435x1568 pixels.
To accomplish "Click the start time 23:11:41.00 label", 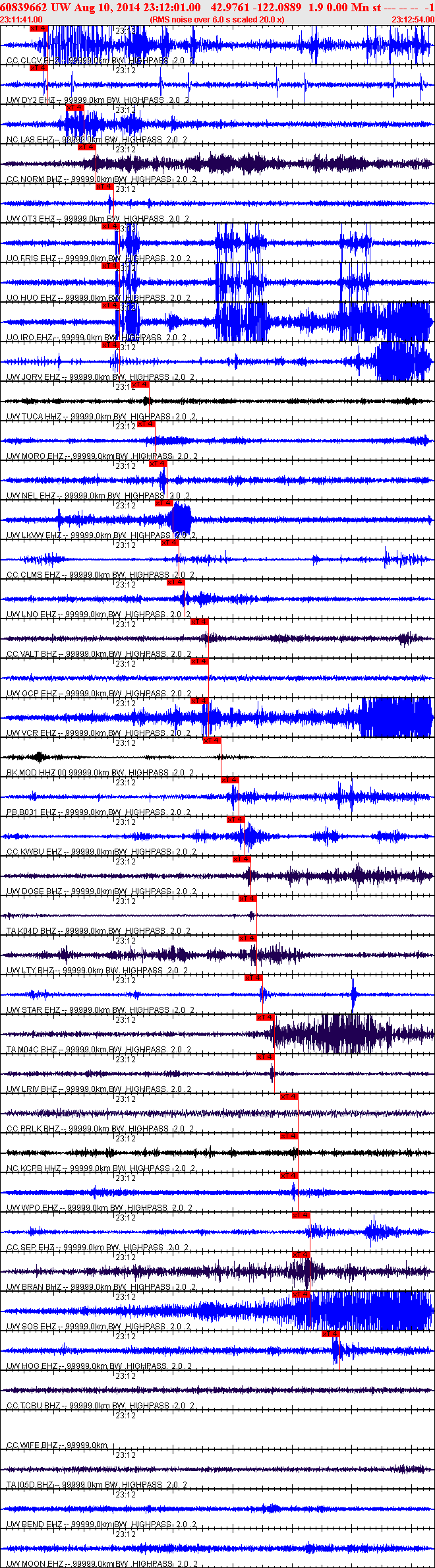I will coord(21,20).
